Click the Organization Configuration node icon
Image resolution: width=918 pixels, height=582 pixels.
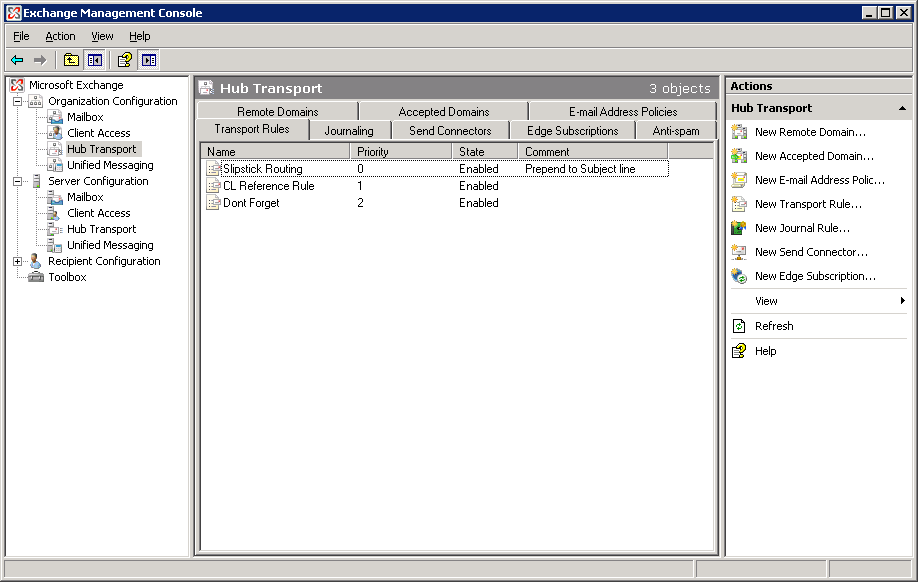(36, 101)
